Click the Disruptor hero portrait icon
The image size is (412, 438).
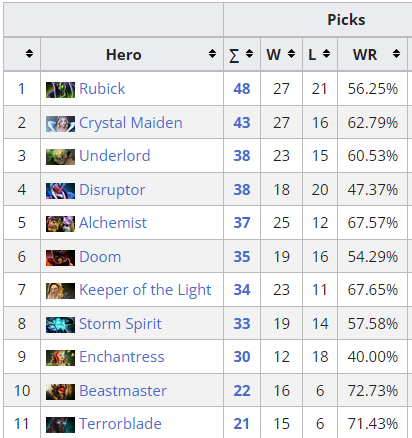[60, 191]
